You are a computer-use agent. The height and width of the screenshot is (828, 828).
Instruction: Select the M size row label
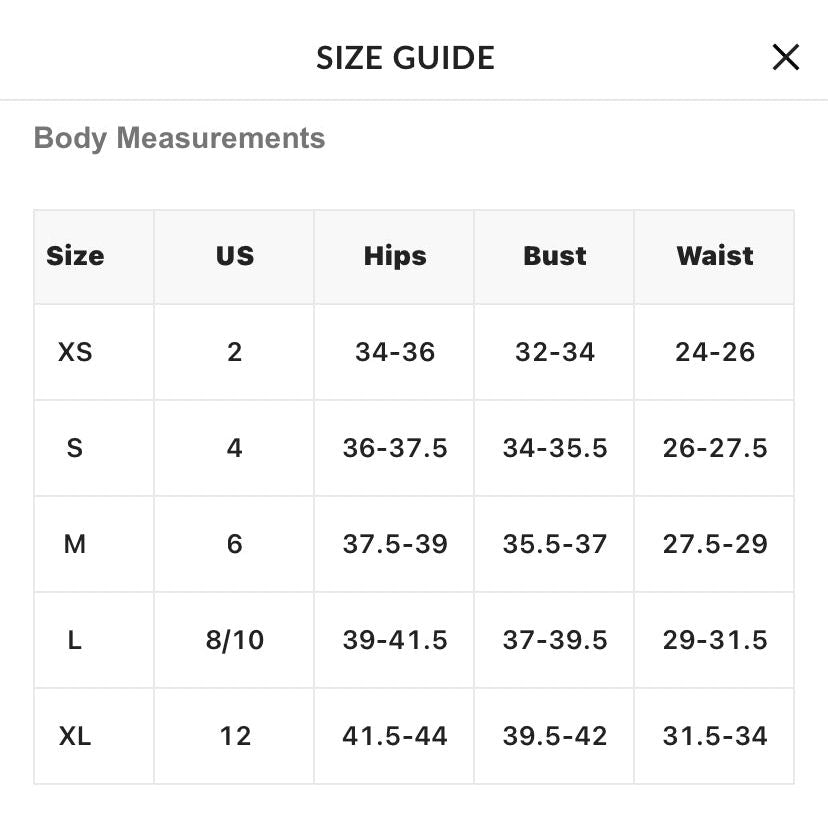tap(75, 544)
